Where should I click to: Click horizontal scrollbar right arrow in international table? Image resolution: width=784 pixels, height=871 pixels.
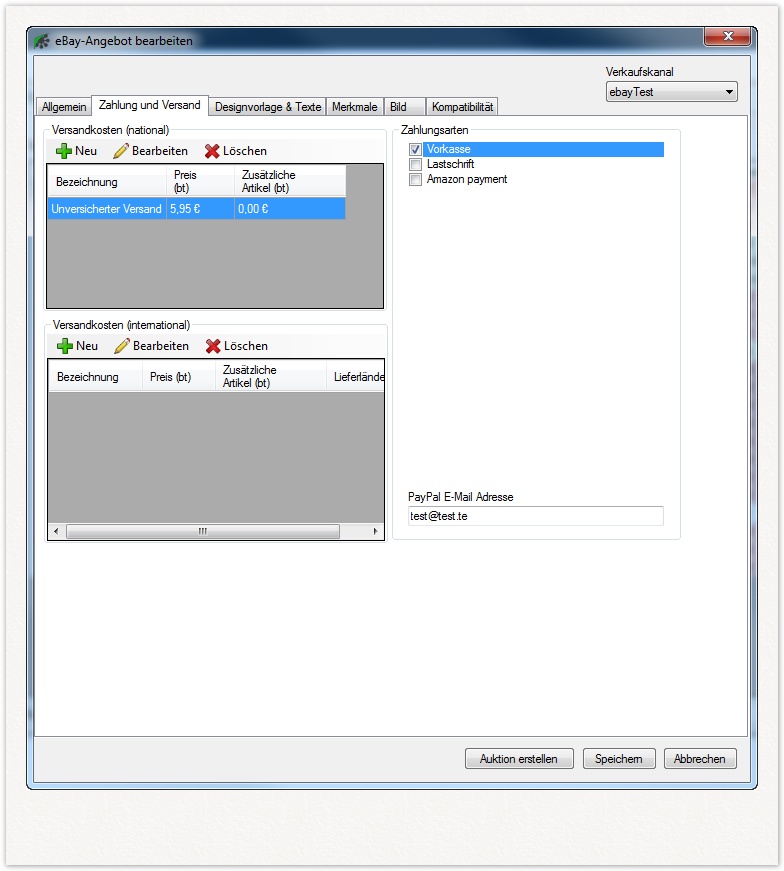coord(376,532)
